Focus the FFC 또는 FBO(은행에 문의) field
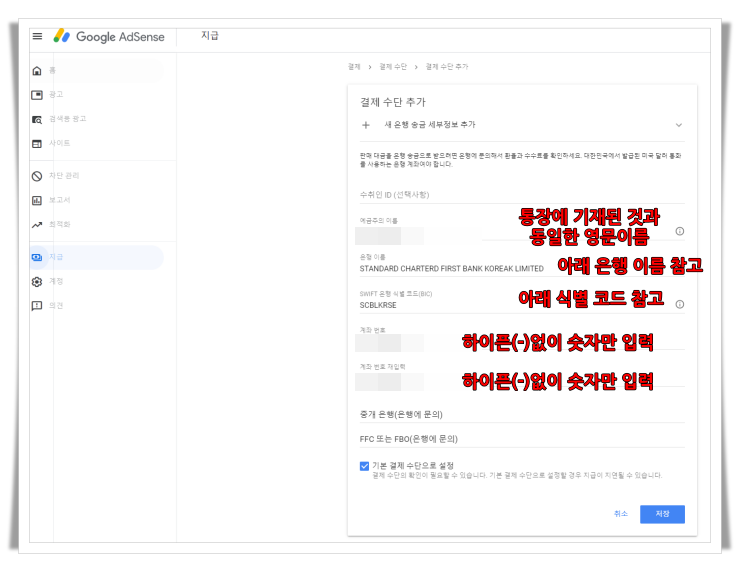The width and height of the screenshot is (740, 572). click(x=522, y=439)
